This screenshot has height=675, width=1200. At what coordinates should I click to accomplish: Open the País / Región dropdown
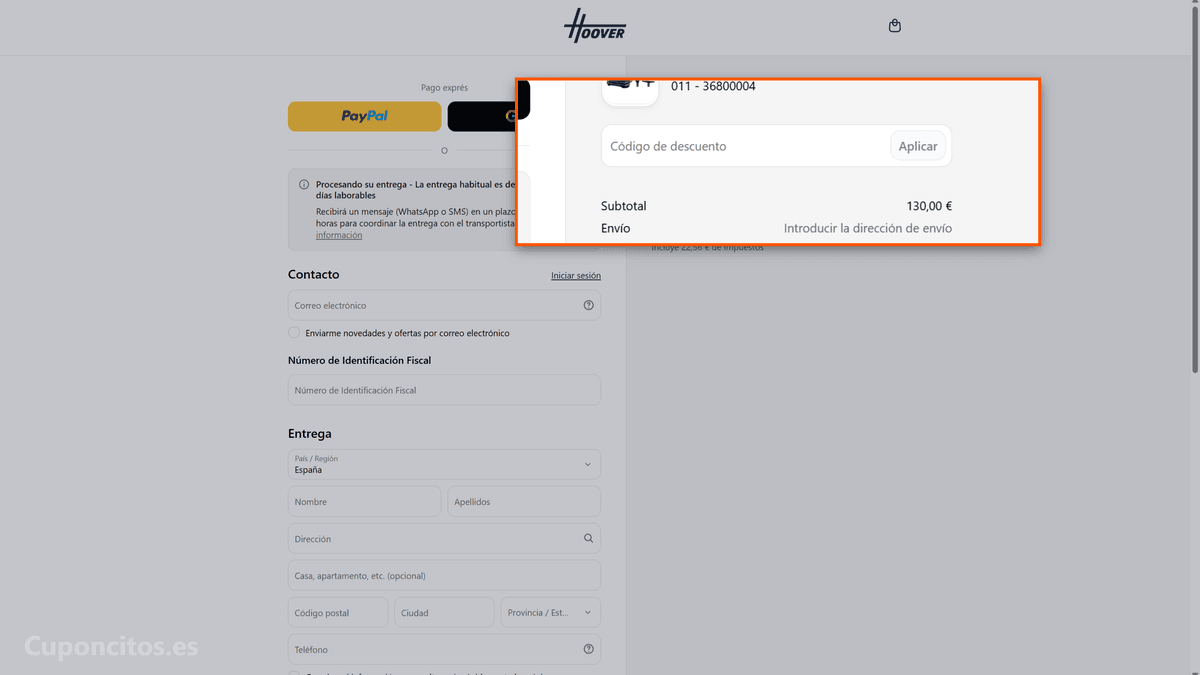pyautogui.click(x=444, y=464)
